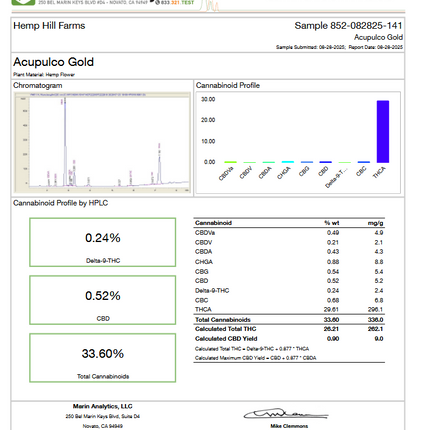This screenshot has height=430, width=430.
Task: Click the tall THCA bar in chart
Action: pyautogui.click(x=383, y=132)
